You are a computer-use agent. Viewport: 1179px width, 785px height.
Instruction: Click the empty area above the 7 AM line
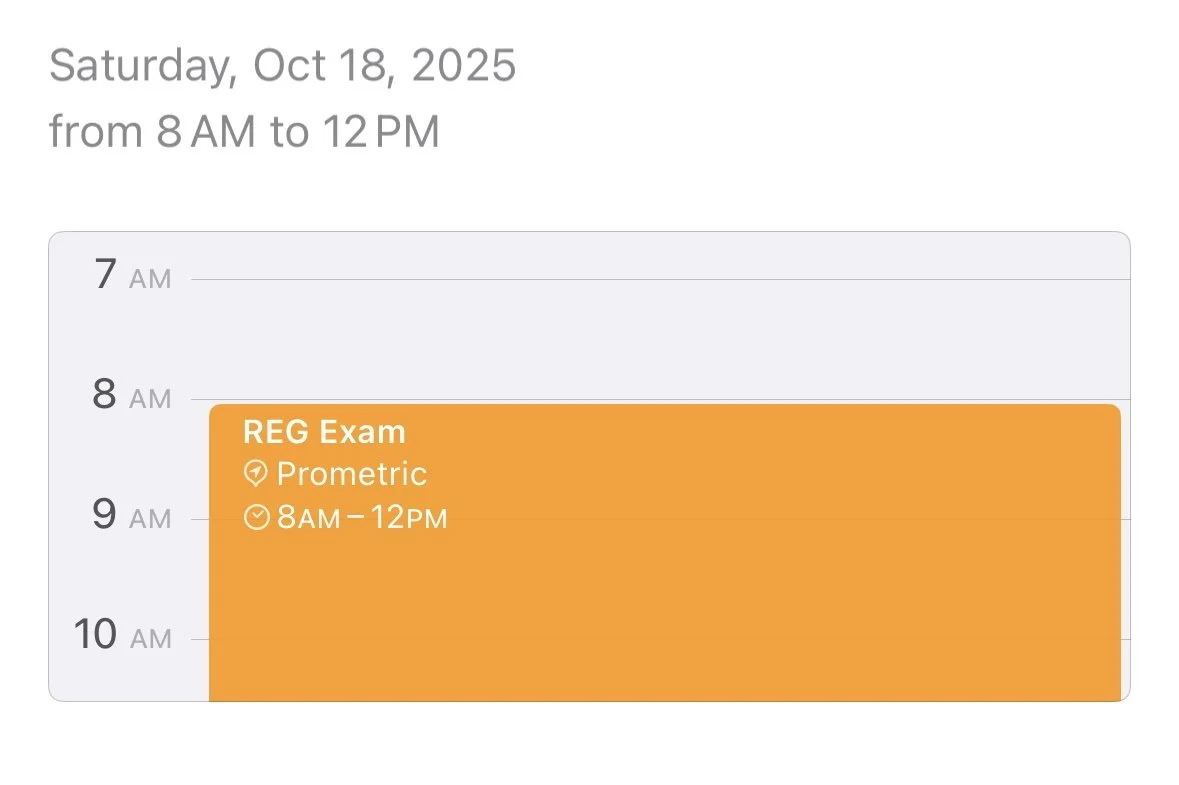click(x=660, y=254)
